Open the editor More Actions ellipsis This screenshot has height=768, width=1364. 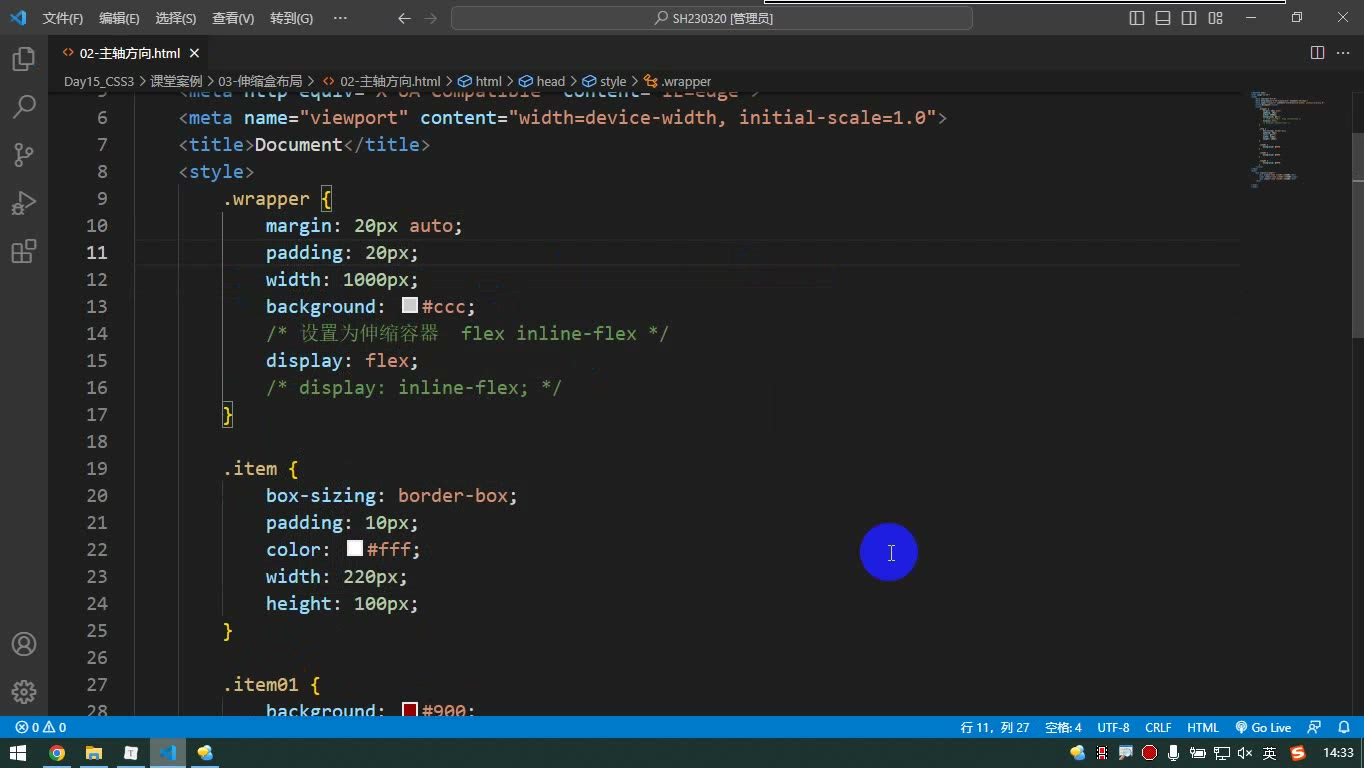1343,53
